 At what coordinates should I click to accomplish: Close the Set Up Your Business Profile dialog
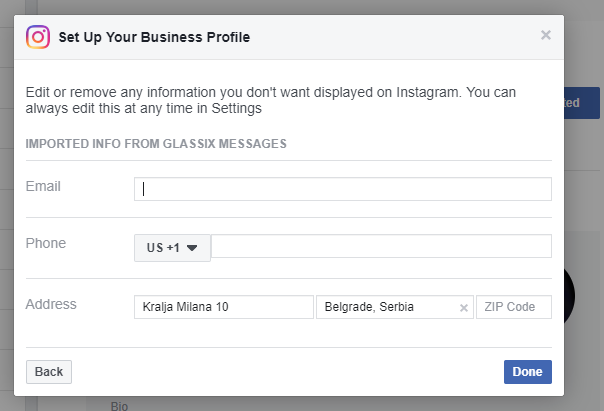[x=545, y=35]
